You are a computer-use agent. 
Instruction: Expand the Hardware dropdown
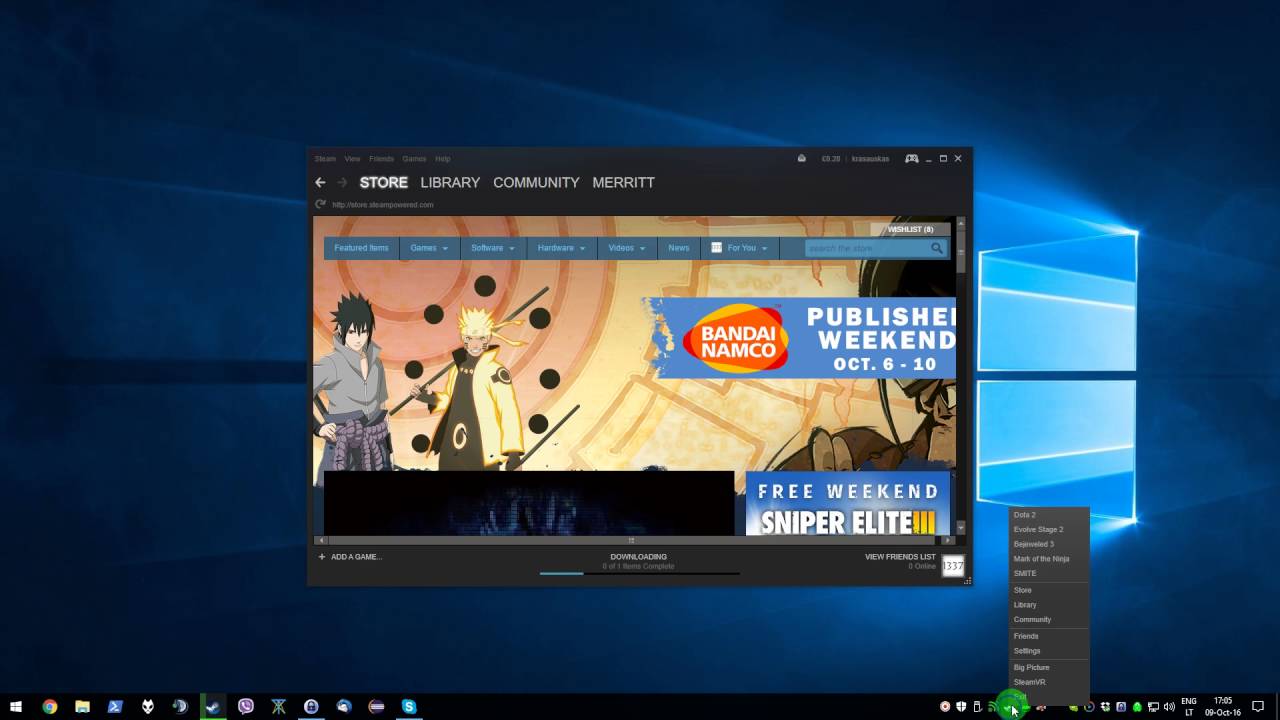pyautogui.click(x=561, y=248)
